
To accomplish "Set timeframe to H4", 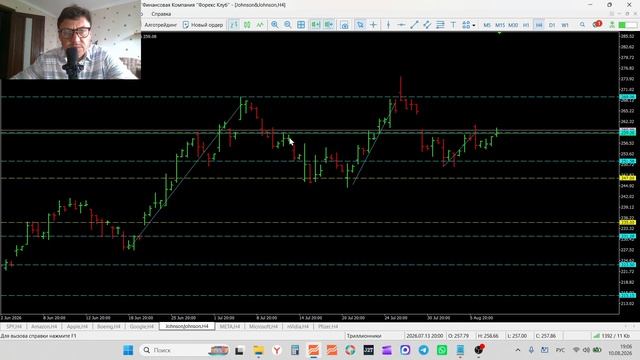I will [x=539, y=25].
